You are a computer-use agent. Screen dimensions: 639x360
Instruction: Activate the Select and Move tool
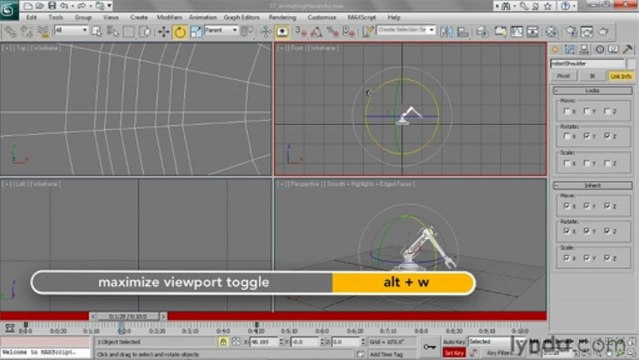coord(164,31)
